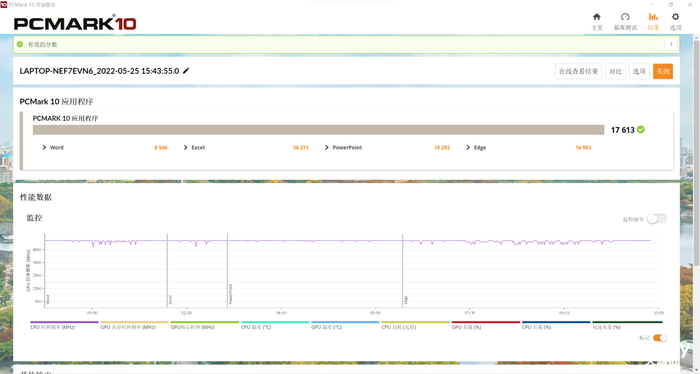Viewport: 700px width, 374px height.
Task: Open the Home icon in top navigation
Action: 597,17
